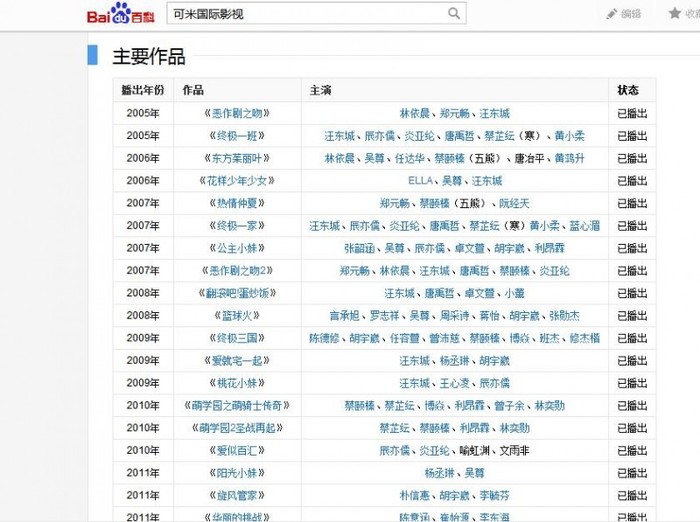Viewport: 700px width, 522px height.
Task: Open actor link 言承旭
Action: 344,316
